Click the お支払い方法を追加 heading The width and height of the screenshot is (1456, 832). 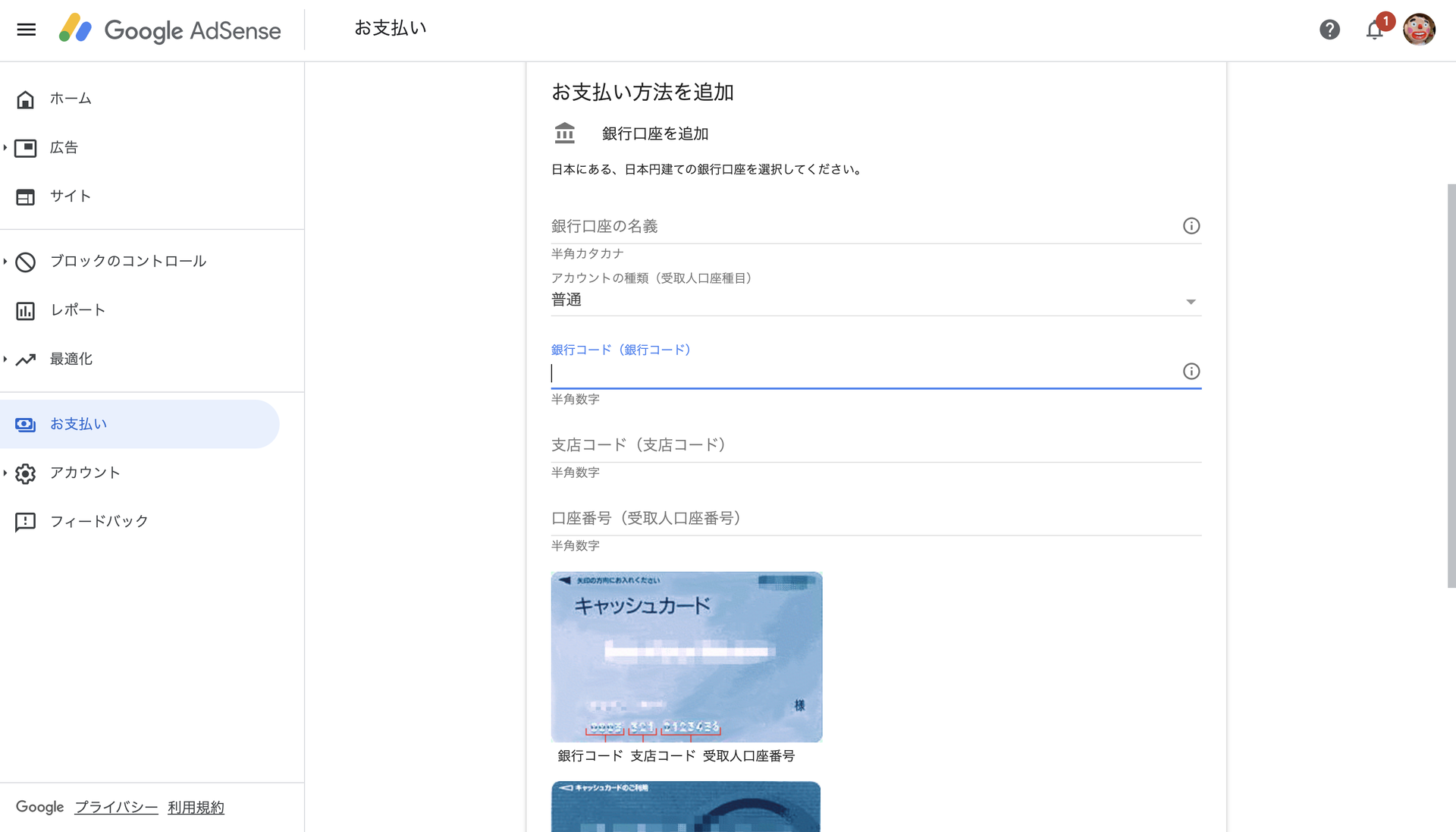642,93
